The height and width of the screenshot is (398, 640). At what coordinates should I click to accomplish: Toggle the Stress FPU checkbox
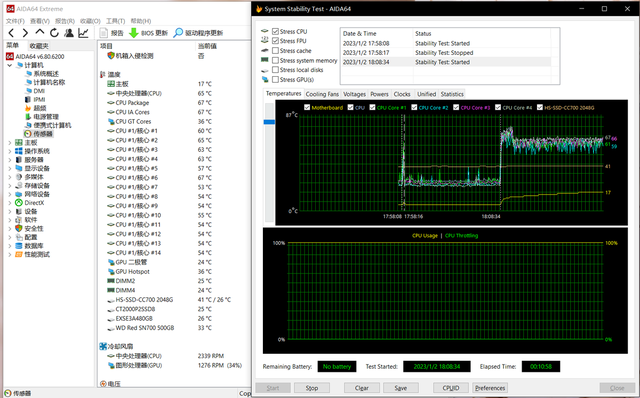[x=276, y=41]
